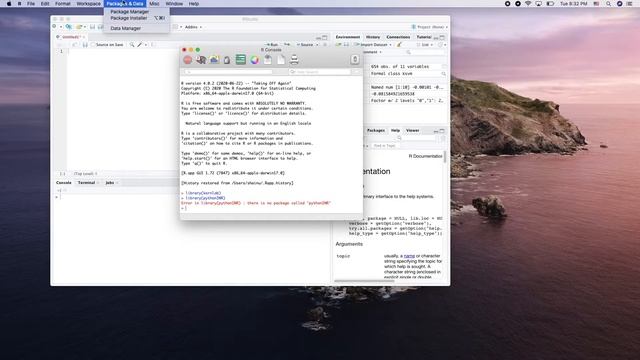Open the Addins dropdown
The width and height of the screenshot is (640, 360).
[x=193, y=27]
